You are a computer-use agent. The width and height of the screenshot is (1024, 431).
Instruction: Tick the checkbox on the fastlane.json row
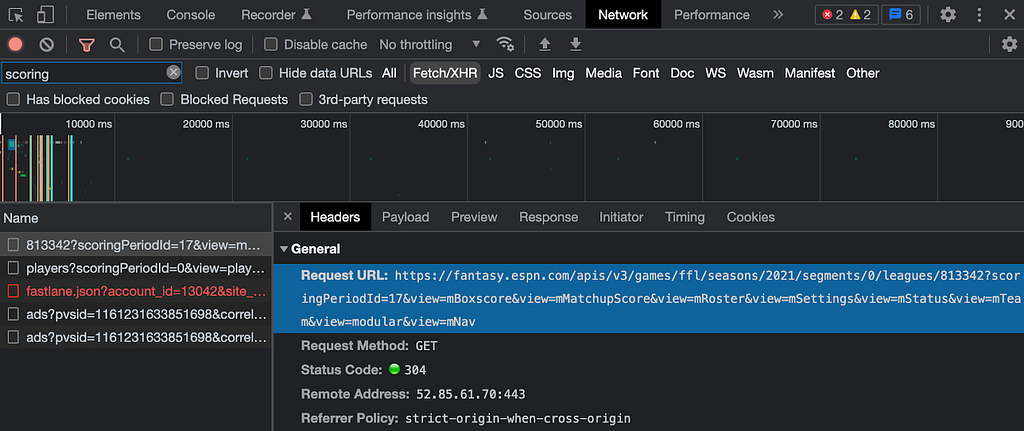point(13,291)
